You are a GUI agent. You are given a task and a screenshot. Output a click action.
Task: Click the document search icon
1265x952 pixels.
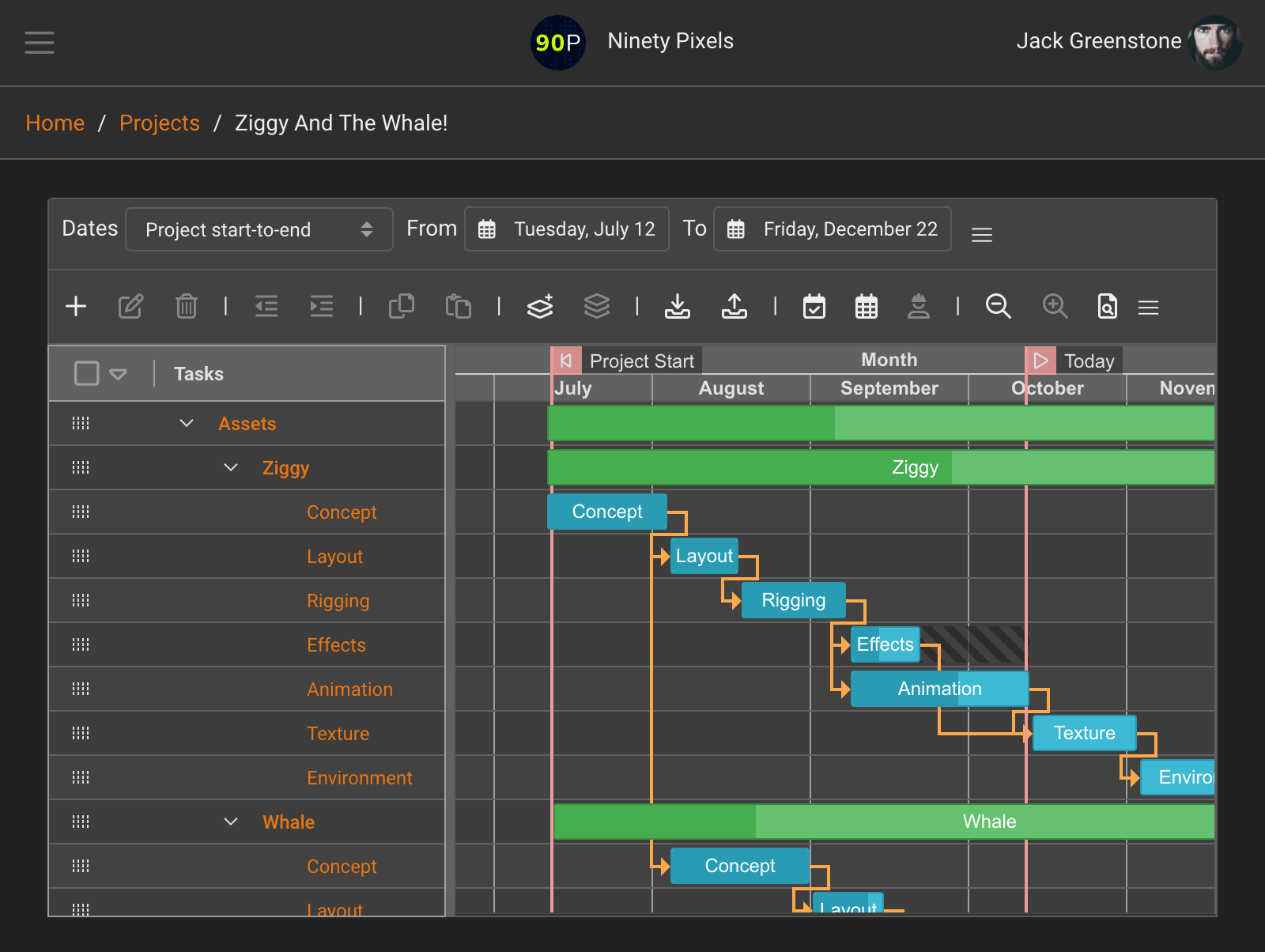click(1108, 306)
